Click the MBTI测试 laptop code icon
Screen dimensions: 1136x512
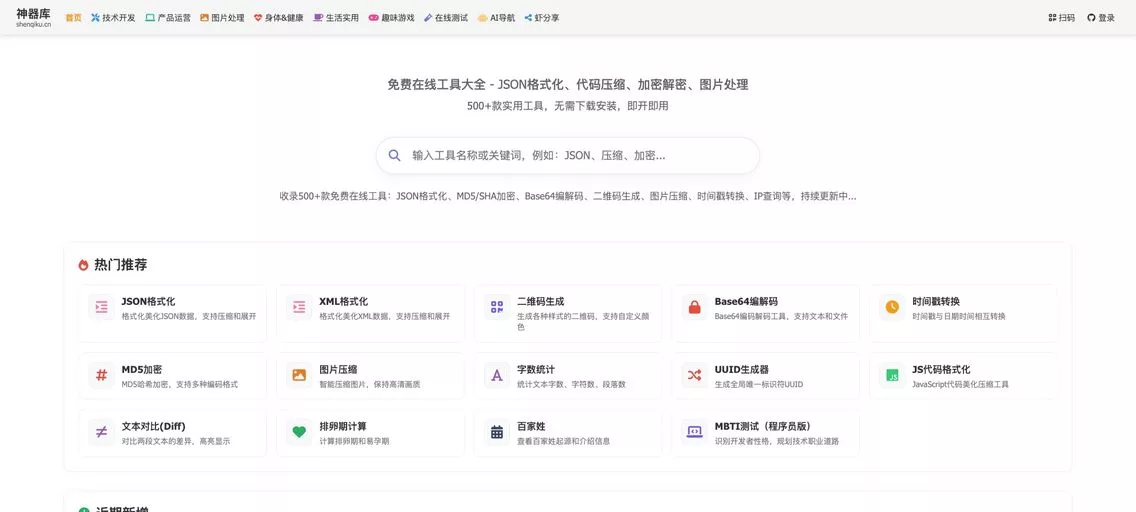pos(695,432)
